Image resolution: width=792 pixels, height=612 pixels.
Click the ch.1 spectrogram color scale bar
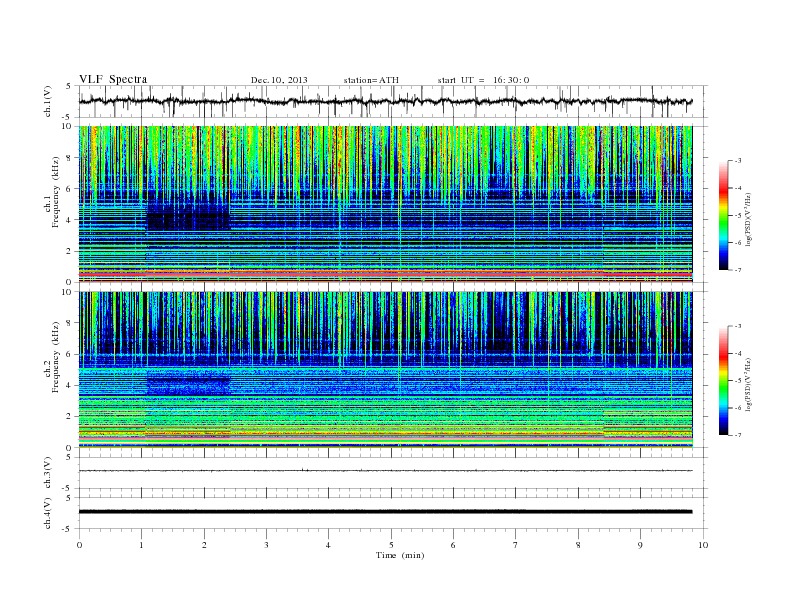[x=723, y=216]
